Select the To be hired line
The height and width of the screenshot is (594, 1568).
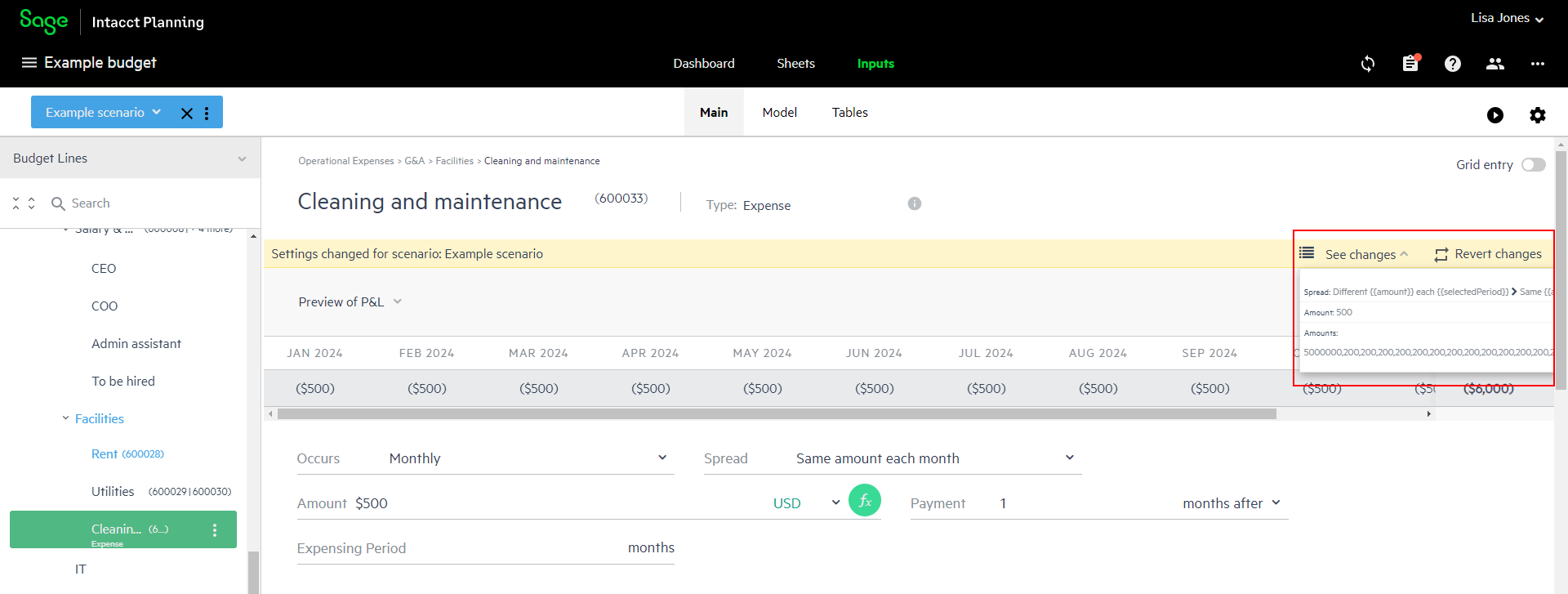click(123, 382)
